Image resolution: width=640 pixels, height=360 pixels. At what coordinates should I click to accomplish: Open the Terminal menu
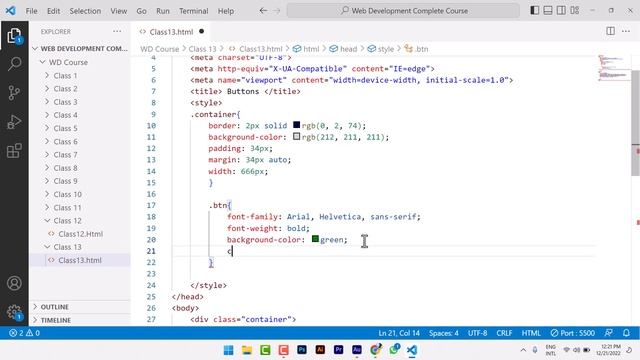(x=193, y=11)
